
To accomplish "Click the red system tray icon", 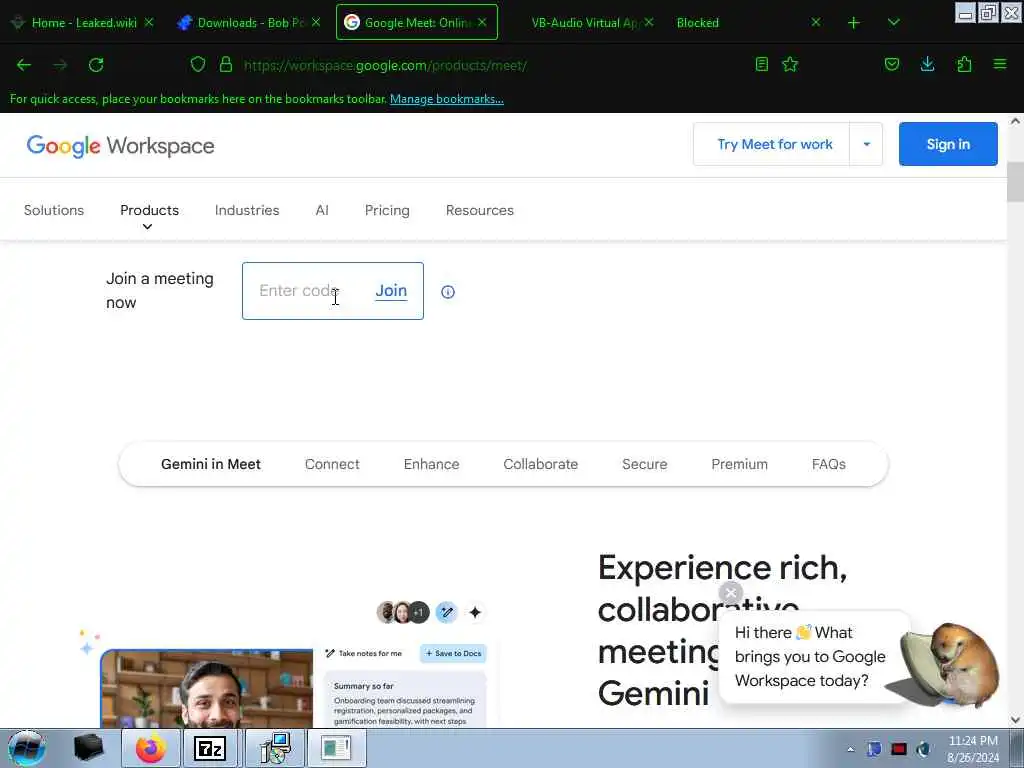I will pos(899,749).
